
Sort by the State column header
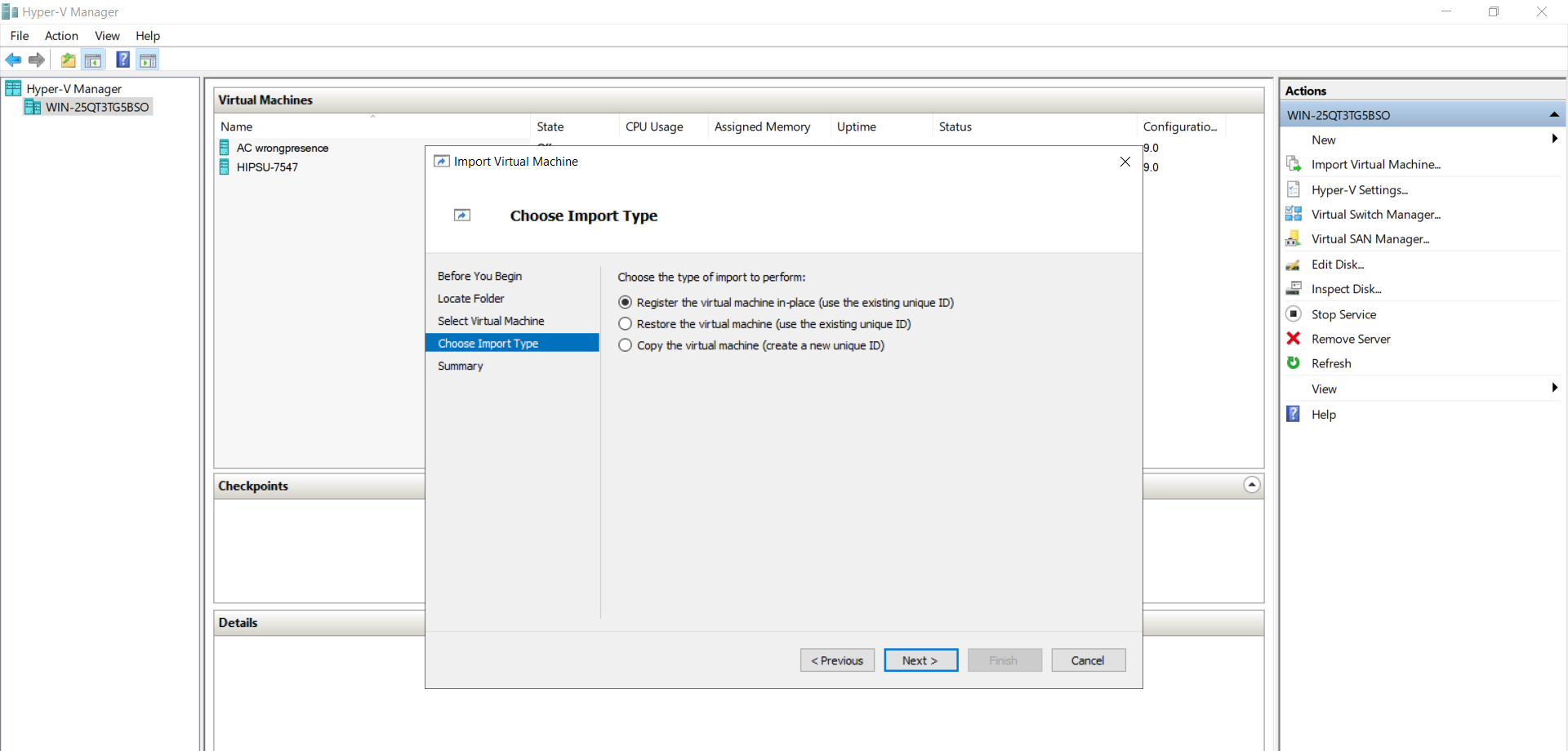[574, 127]
